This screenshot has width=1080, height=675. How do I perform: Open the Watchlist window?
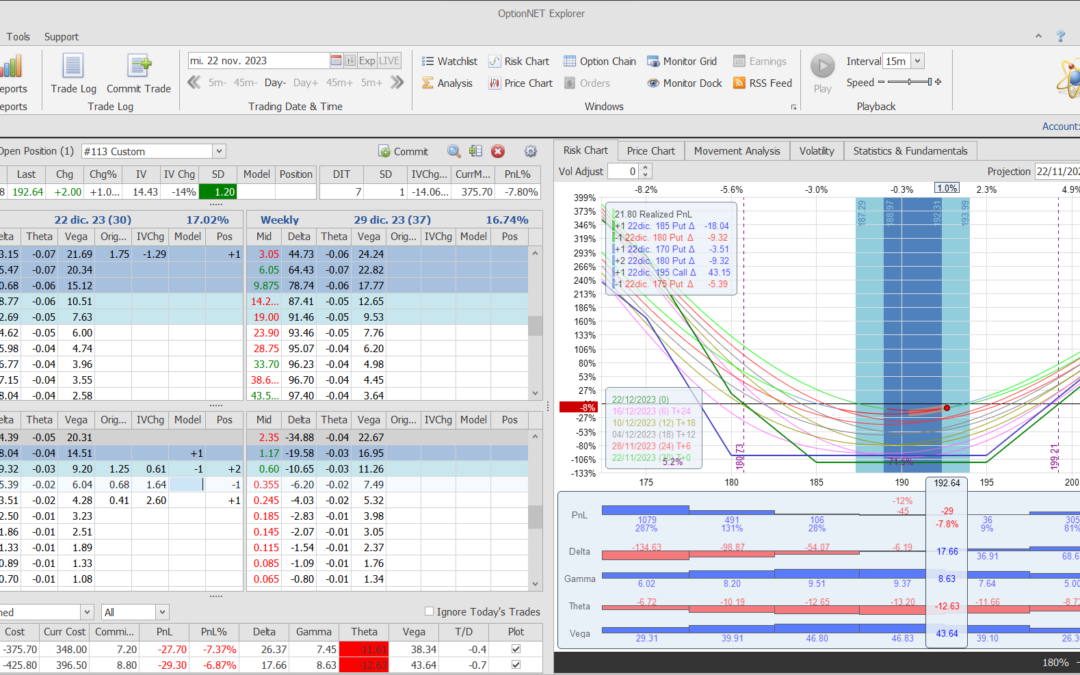click(448, 61)
